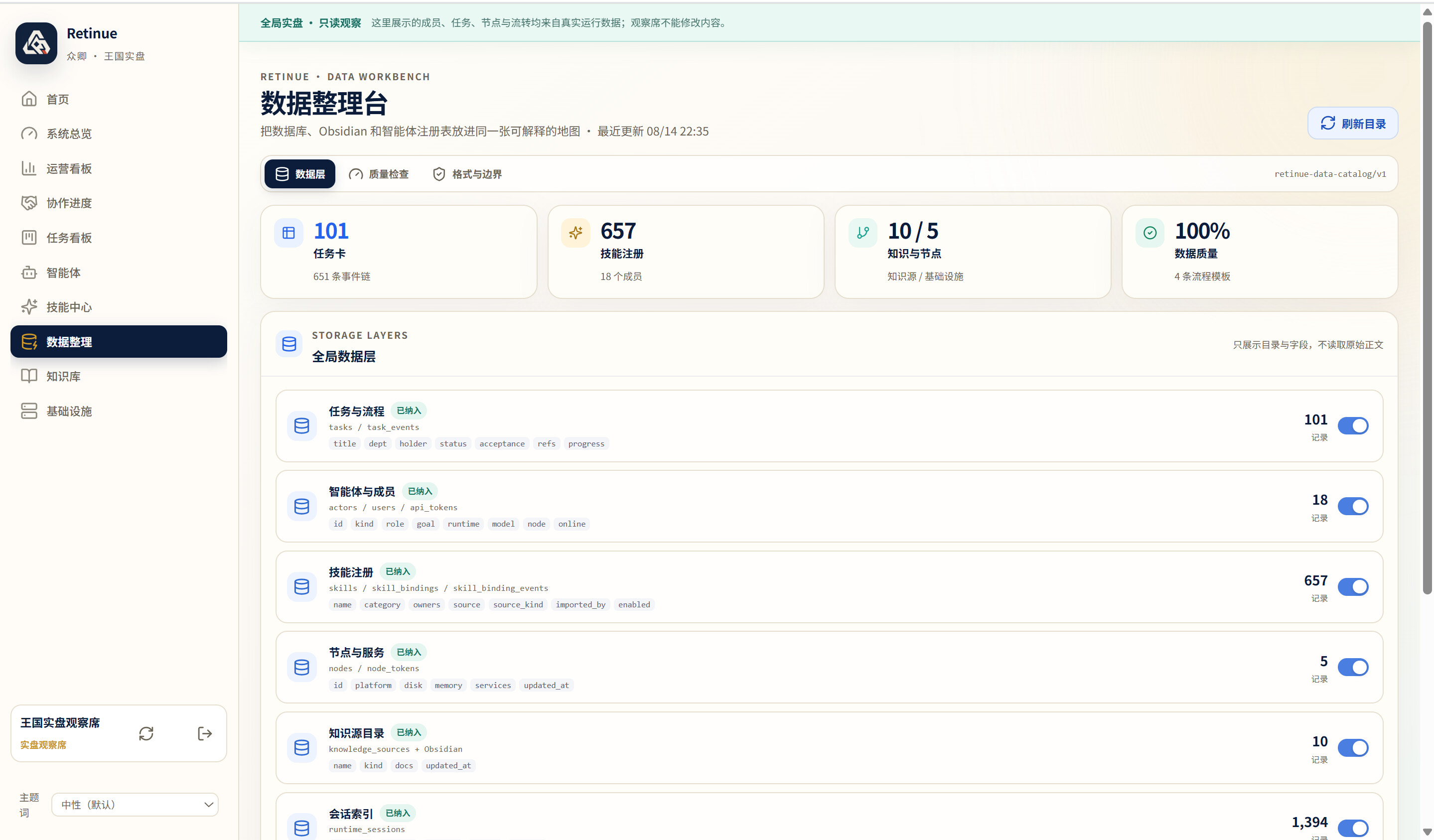The width and height of the screenshot is (1434, 840).
Task: Open 任务看板 kanban icon
Action: click(29, 238)
